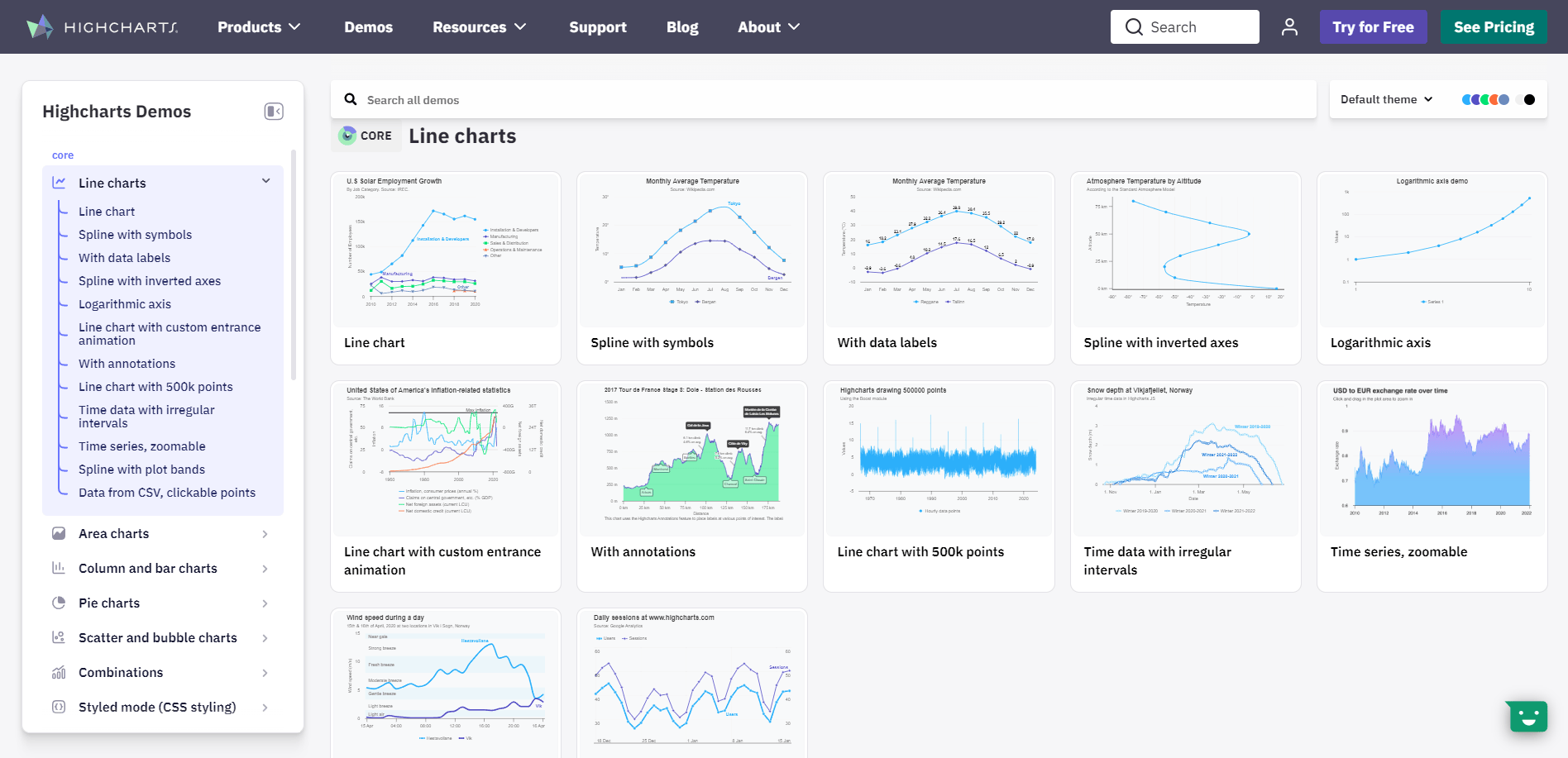Collapse the Line charts section chevron
The height and width of the screenshot is (758, 1568).
tap(265, 181)
